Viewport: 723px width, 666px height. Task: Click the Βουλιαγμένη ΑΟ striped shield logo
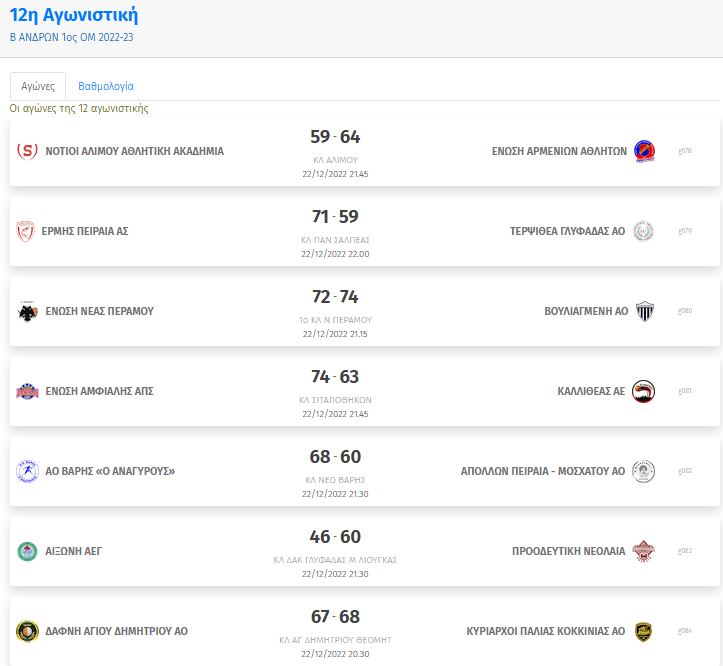645,311
